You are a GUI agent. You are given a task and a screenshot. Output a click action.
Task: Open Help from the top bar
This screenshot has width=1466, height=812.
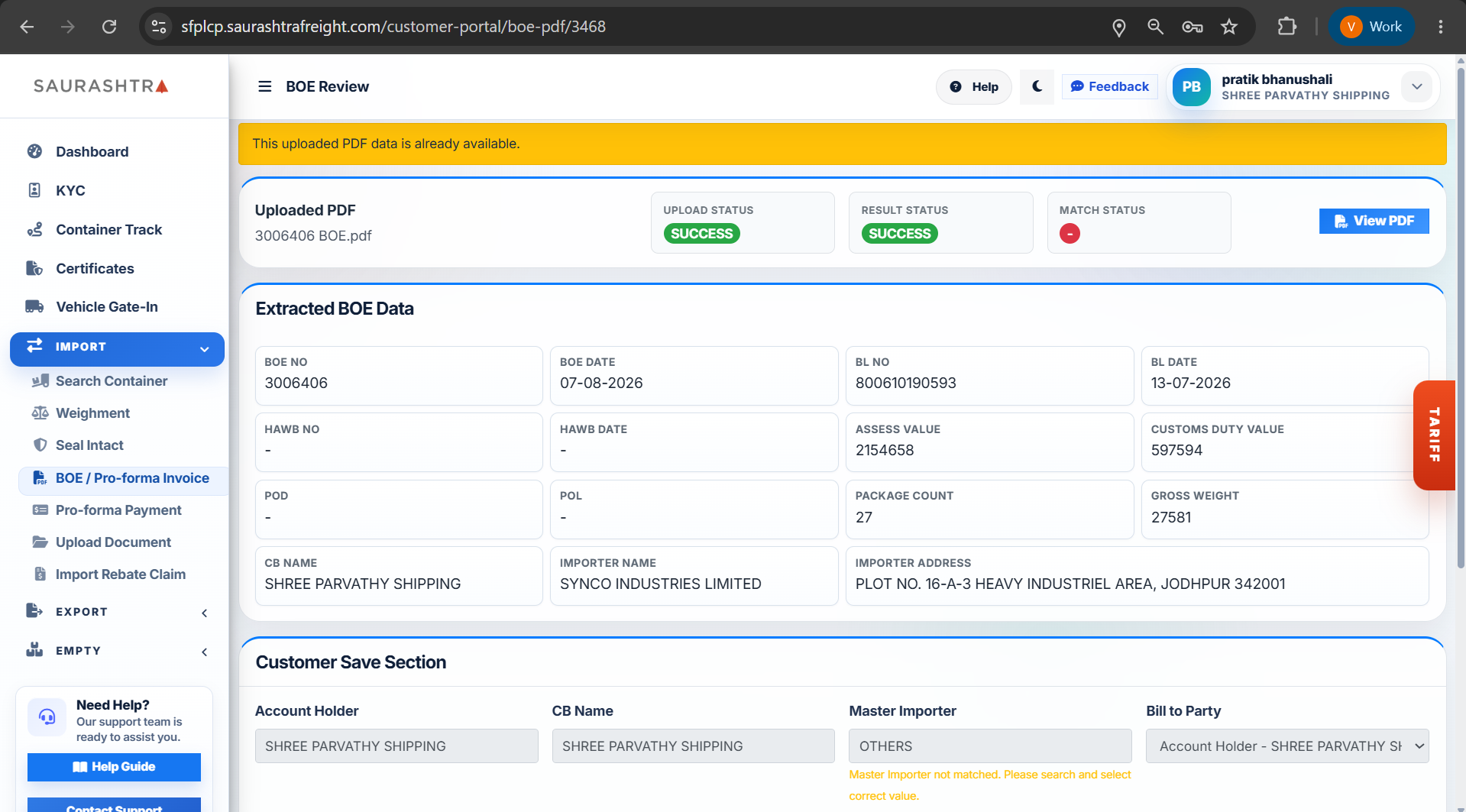pyautogui.click(x=973, y=86)
